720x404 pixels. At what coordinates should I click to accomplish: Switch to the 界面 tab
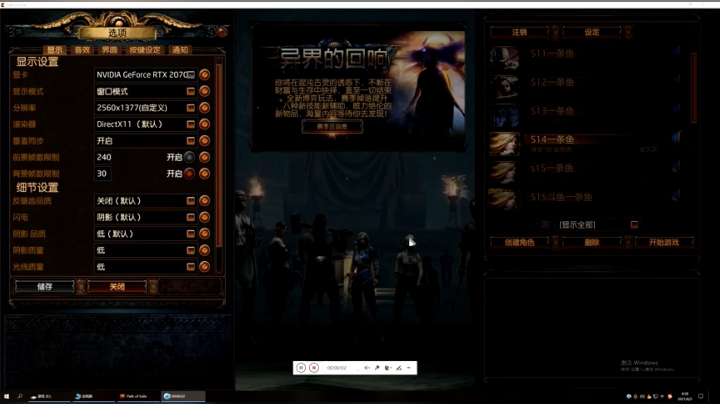click(109, 50)
